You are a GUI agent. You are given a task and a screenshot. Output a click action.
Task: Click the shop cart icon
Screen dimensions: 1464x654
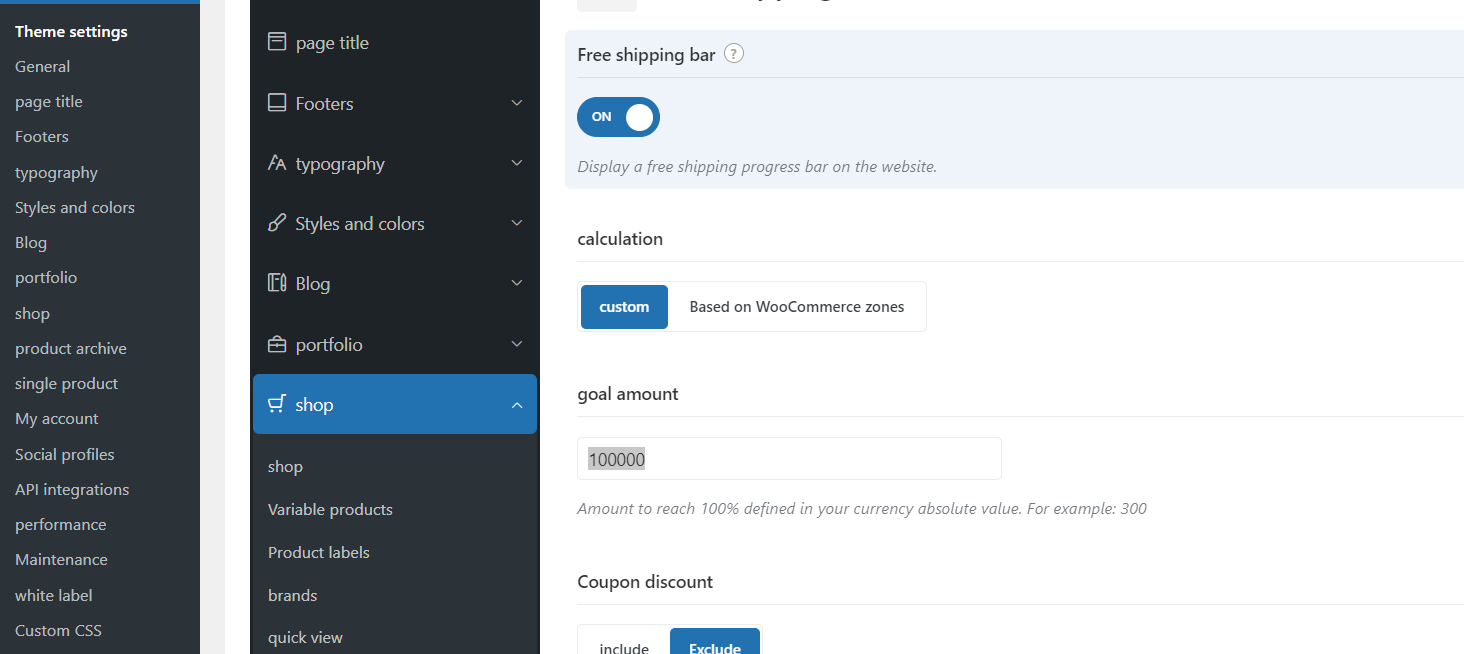pyautogui.click(x=277, y=405)
